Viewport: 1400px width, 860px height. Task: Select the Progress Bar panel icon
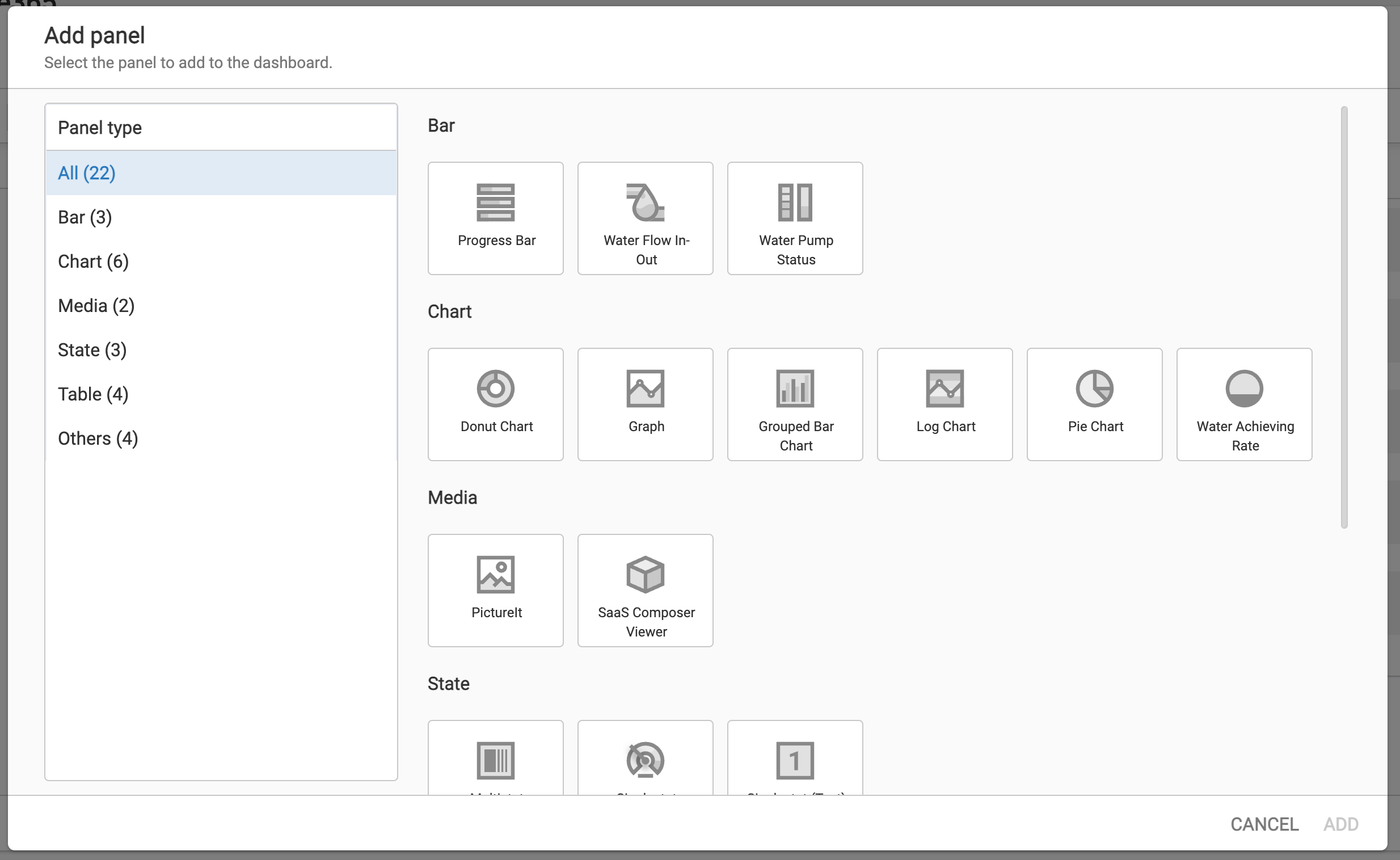(495, 218)
